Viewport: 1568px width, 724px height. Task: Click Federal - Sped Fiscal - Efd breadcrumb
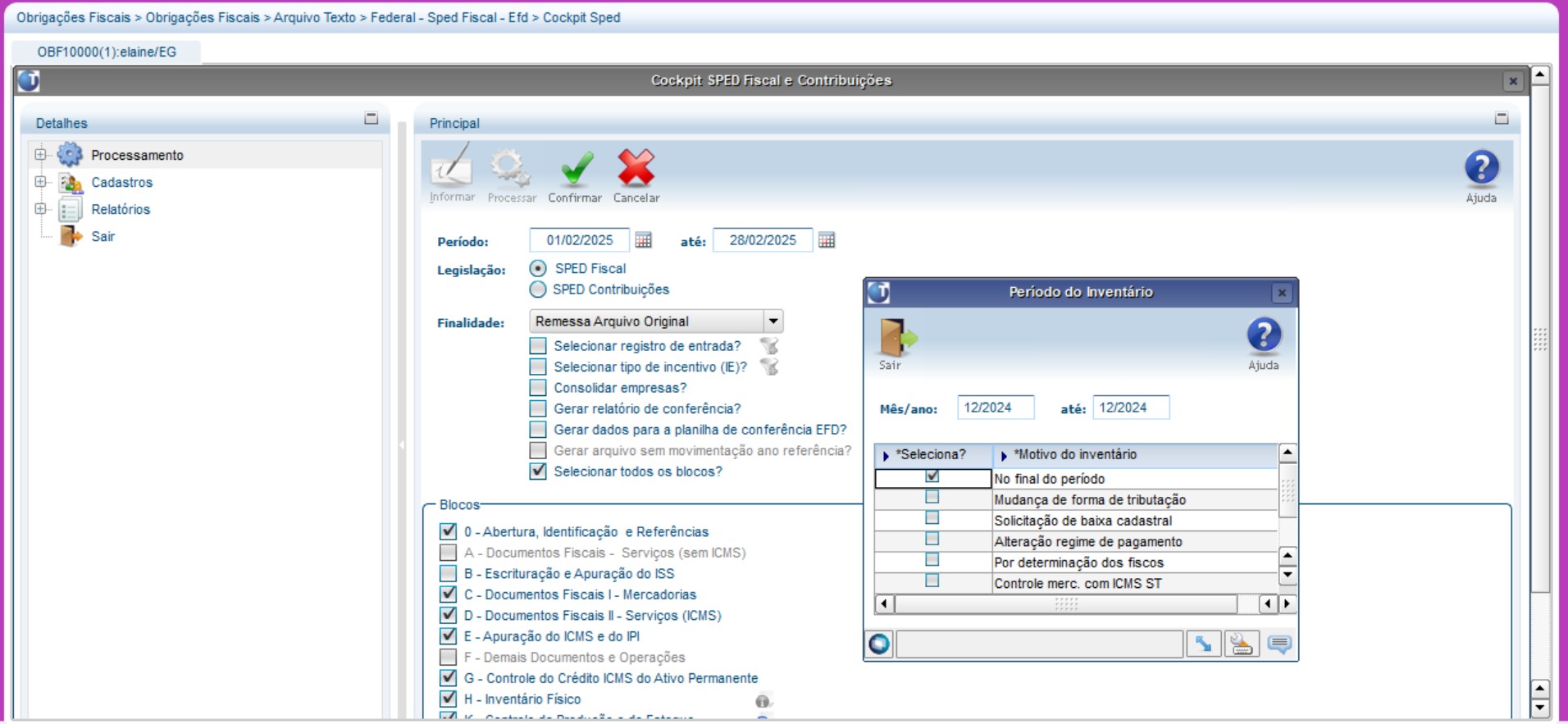click(449, 17)
